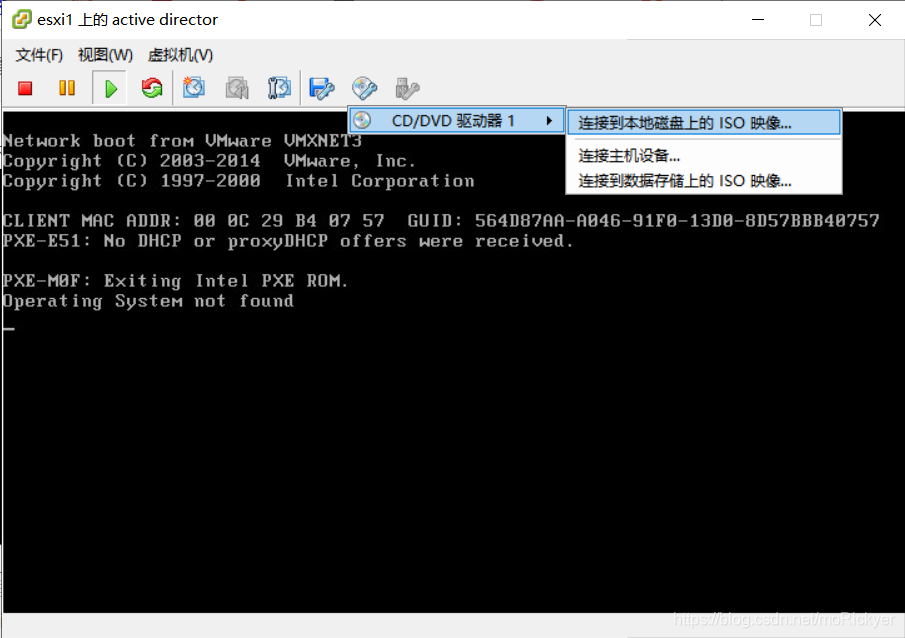Image resolution: width=905 pixels, height=638 pixels.
Task: Open the 虚拟机(V) menu
Action: [180, 55]
